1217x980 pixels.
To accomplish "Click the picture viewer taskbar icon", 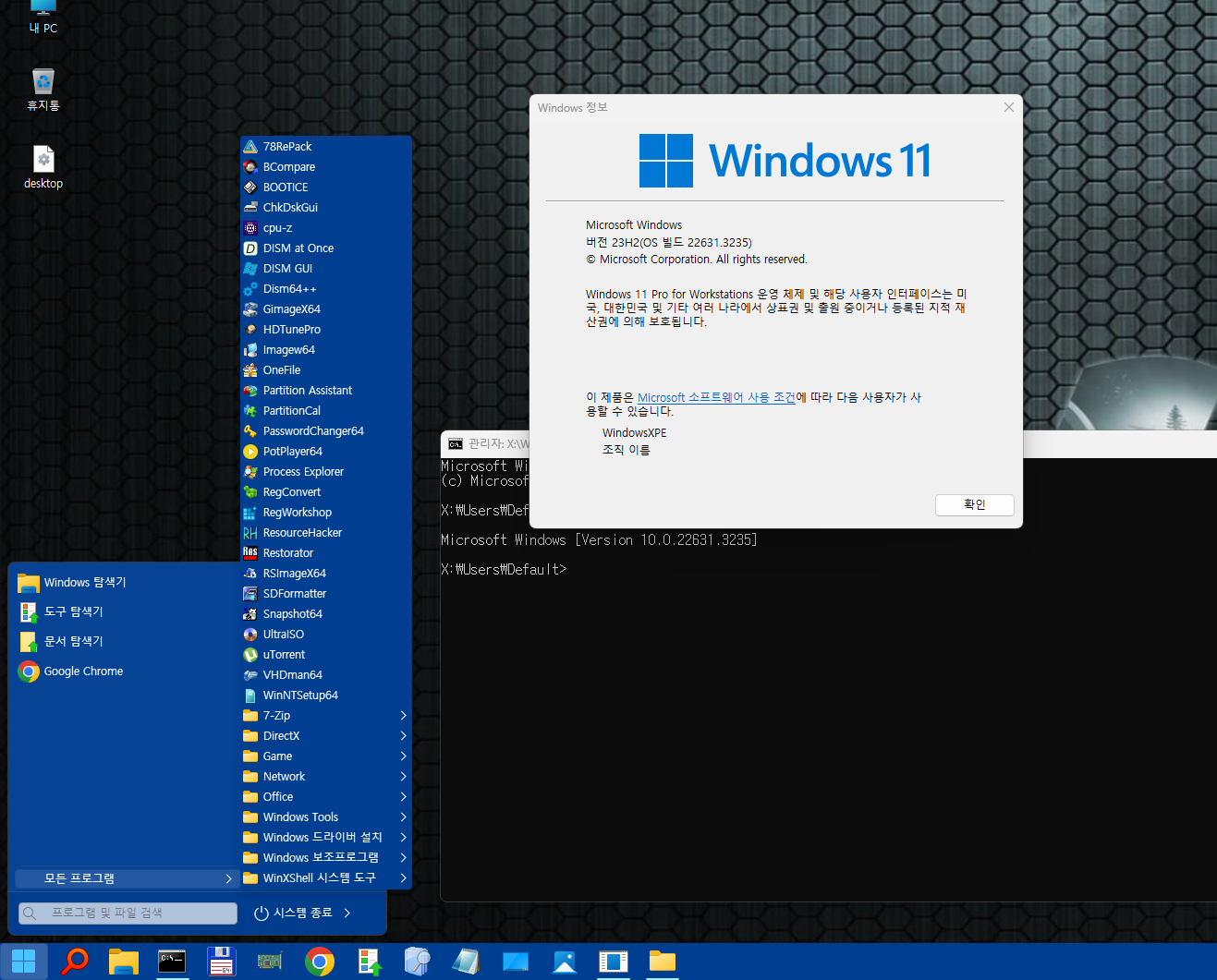I will 565,962.
